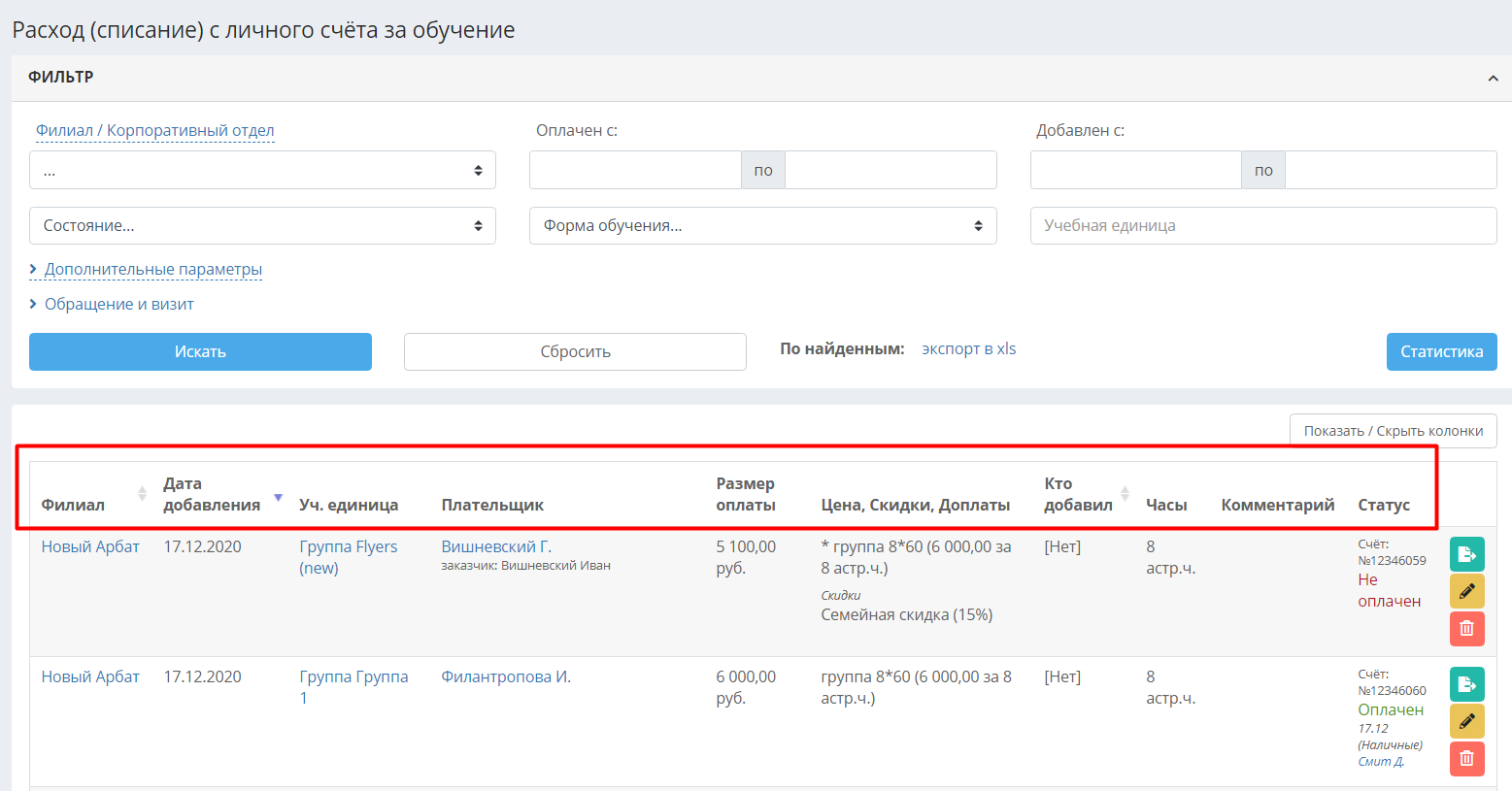This screenshot has height=791, width=1512.
Task: Click Оплачен status text
Action: (x=1391, y=709)
